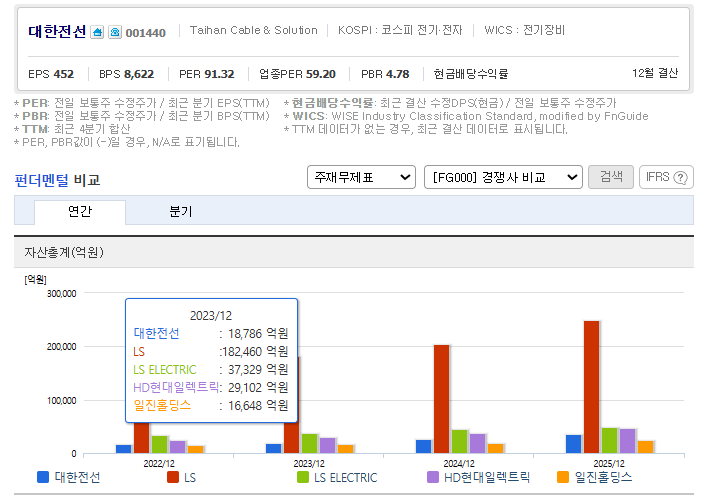This screenshot has height=503, width=705.
Task: Click the EPS 452 value
Action: (51, 74)
